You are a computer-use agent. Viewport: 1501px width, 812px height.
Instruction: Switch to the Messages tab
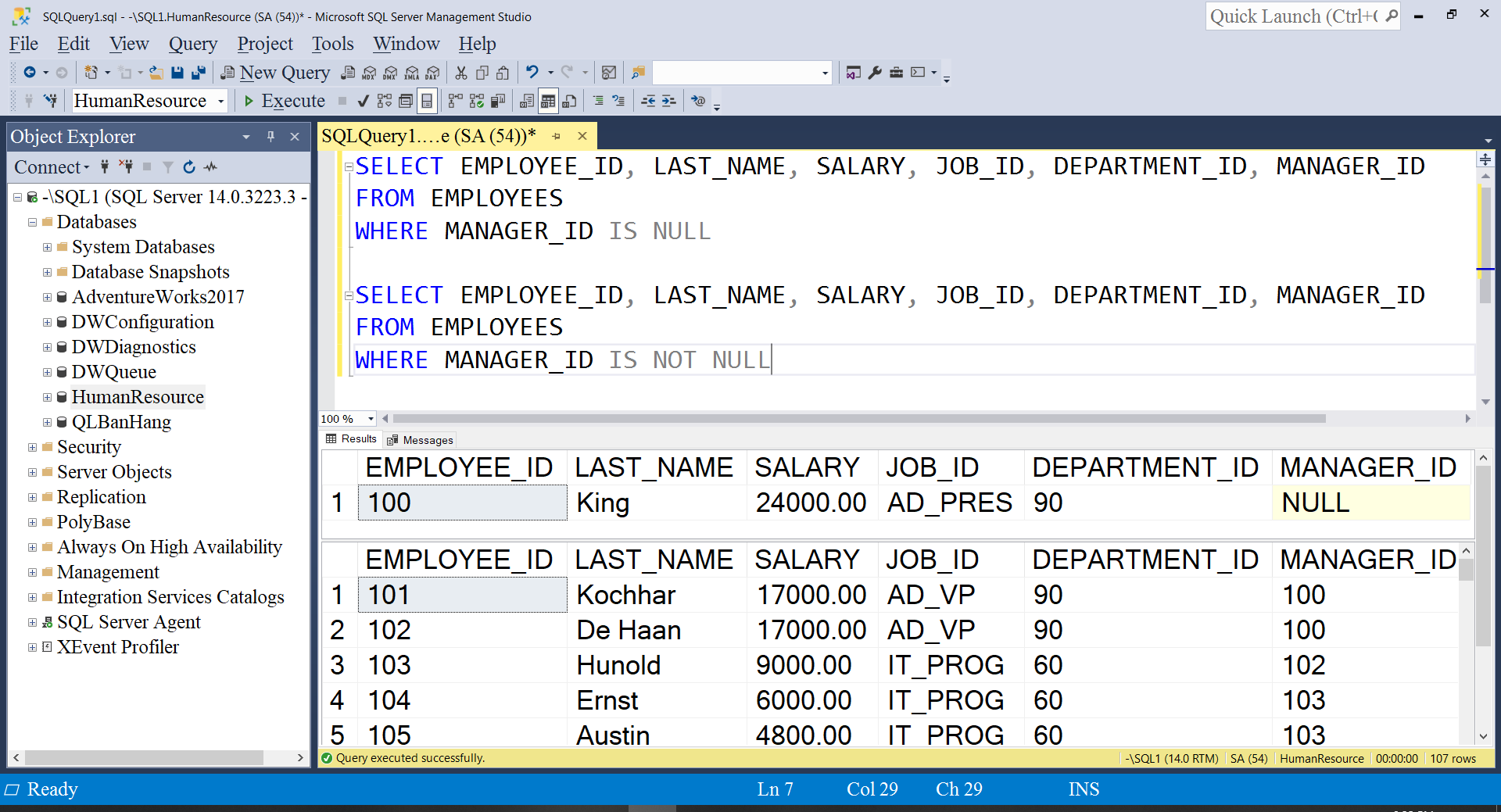tap(421, 440)
